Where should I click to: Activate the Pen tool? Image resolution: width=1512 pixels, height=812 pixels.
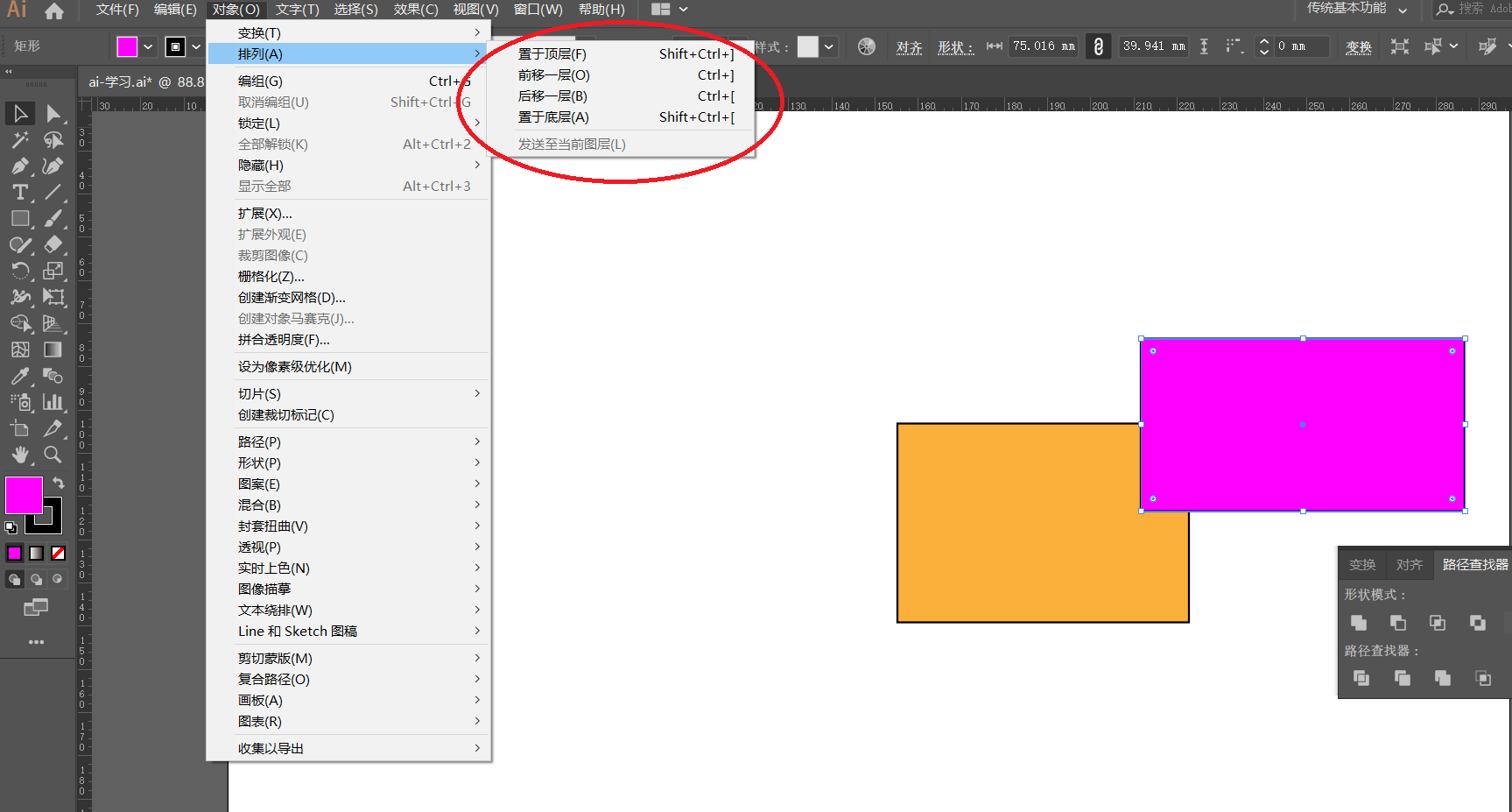20,166
